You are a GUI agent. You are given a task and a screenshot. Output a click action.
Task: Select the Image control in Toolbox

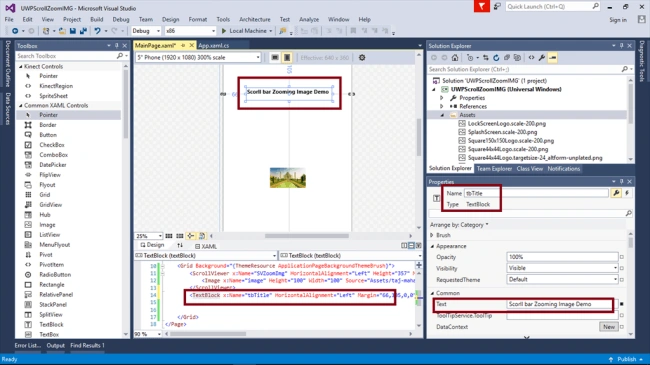[x=47, y=224]
